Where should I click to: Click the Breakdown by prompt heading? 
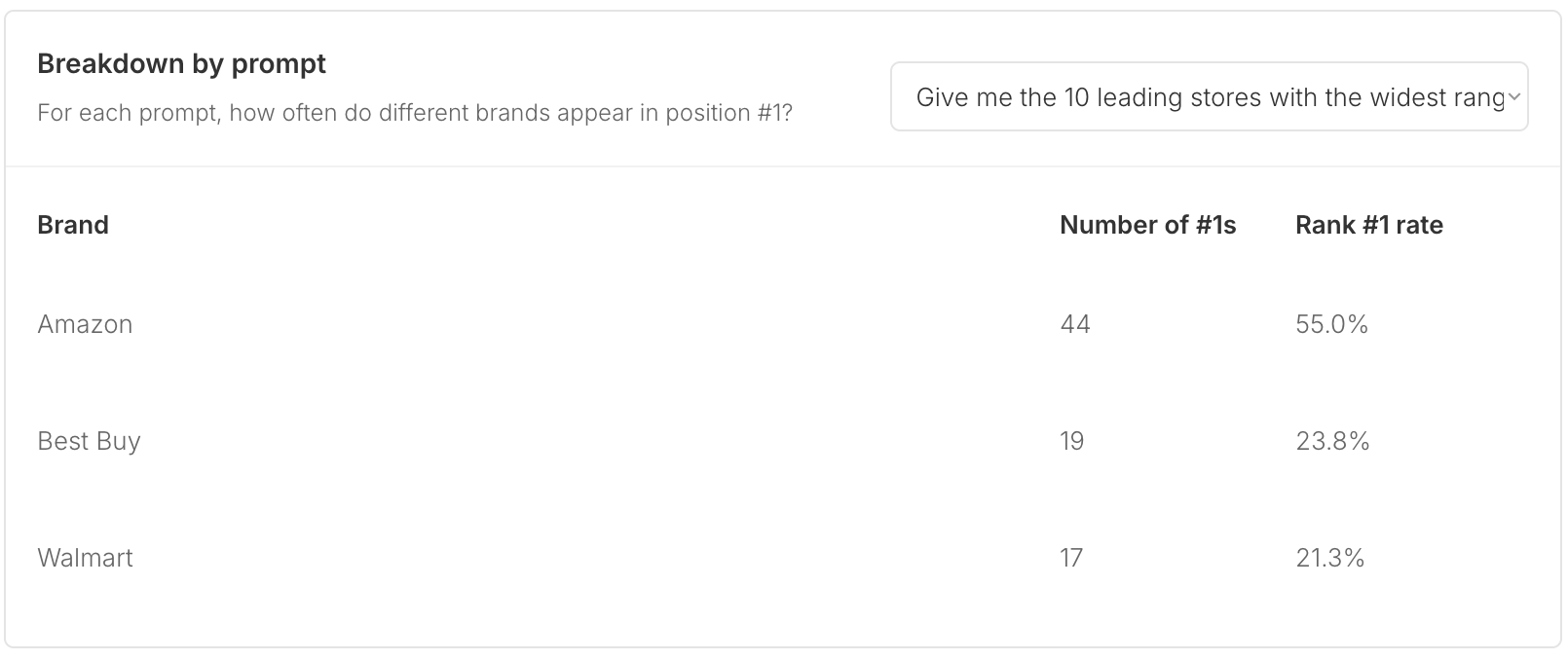[181, 64]
